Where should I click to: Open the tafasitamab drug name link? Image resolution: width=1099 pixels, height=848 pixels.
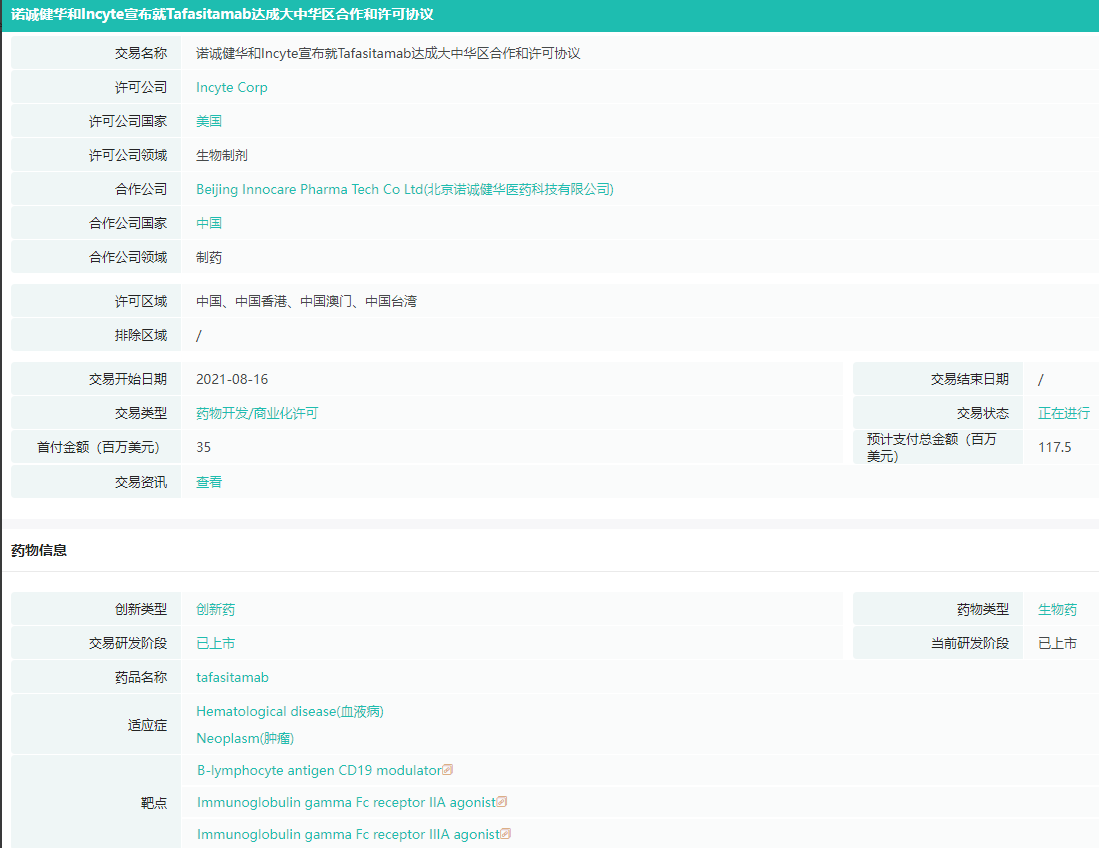pyautogui.click(x=232, y=677)
